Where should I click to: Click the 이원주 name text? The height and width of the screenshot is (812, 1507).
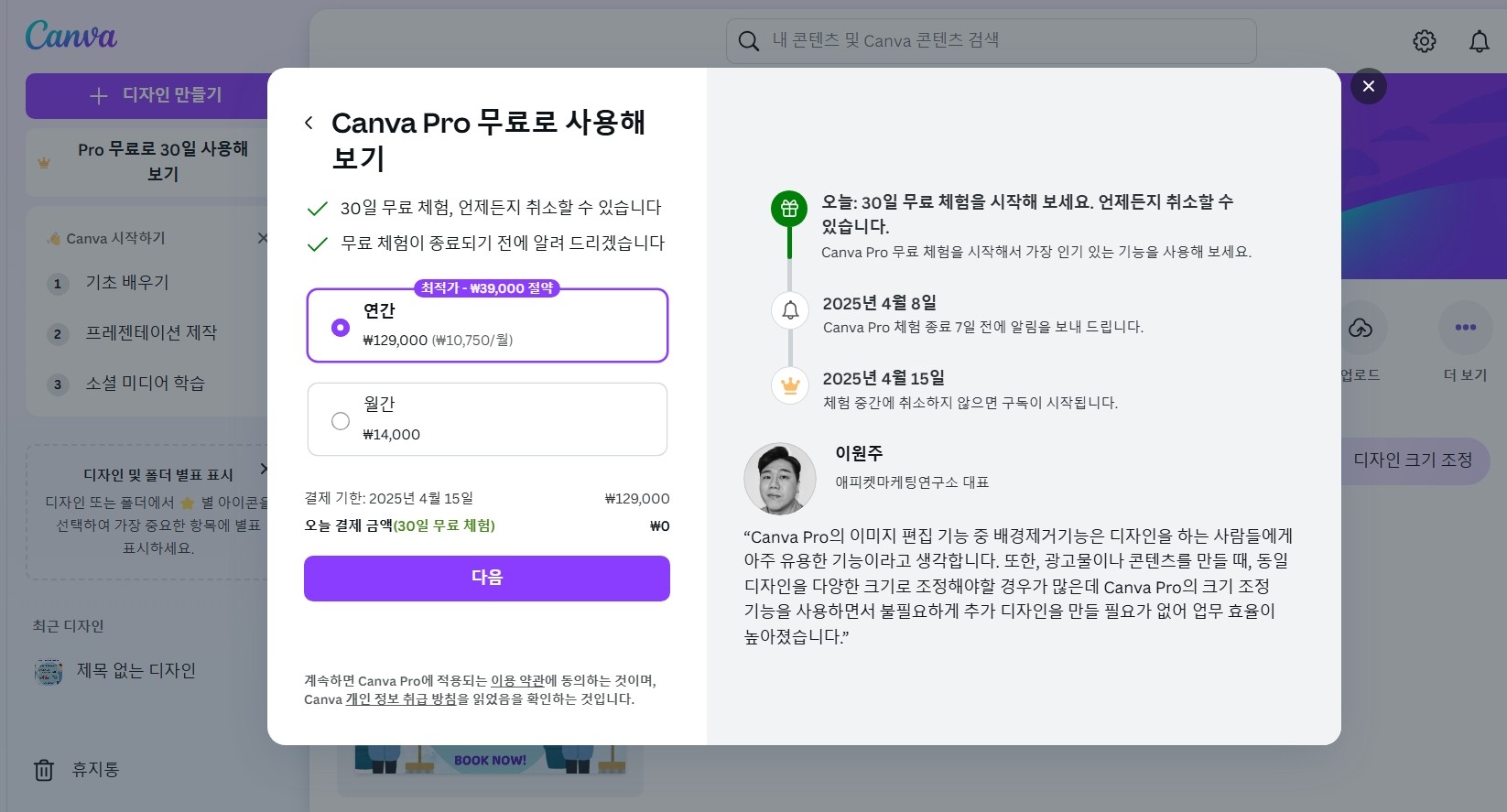[859, 453]
